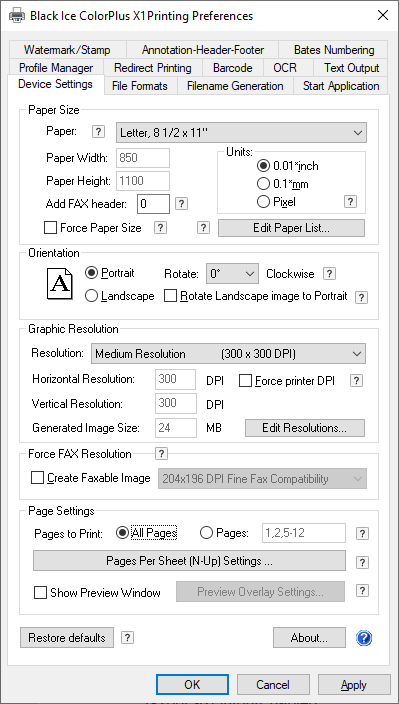The width and height of the screenshot is (399, 704).
Task: Open the Text Output tab
Action: click(352, 68)
